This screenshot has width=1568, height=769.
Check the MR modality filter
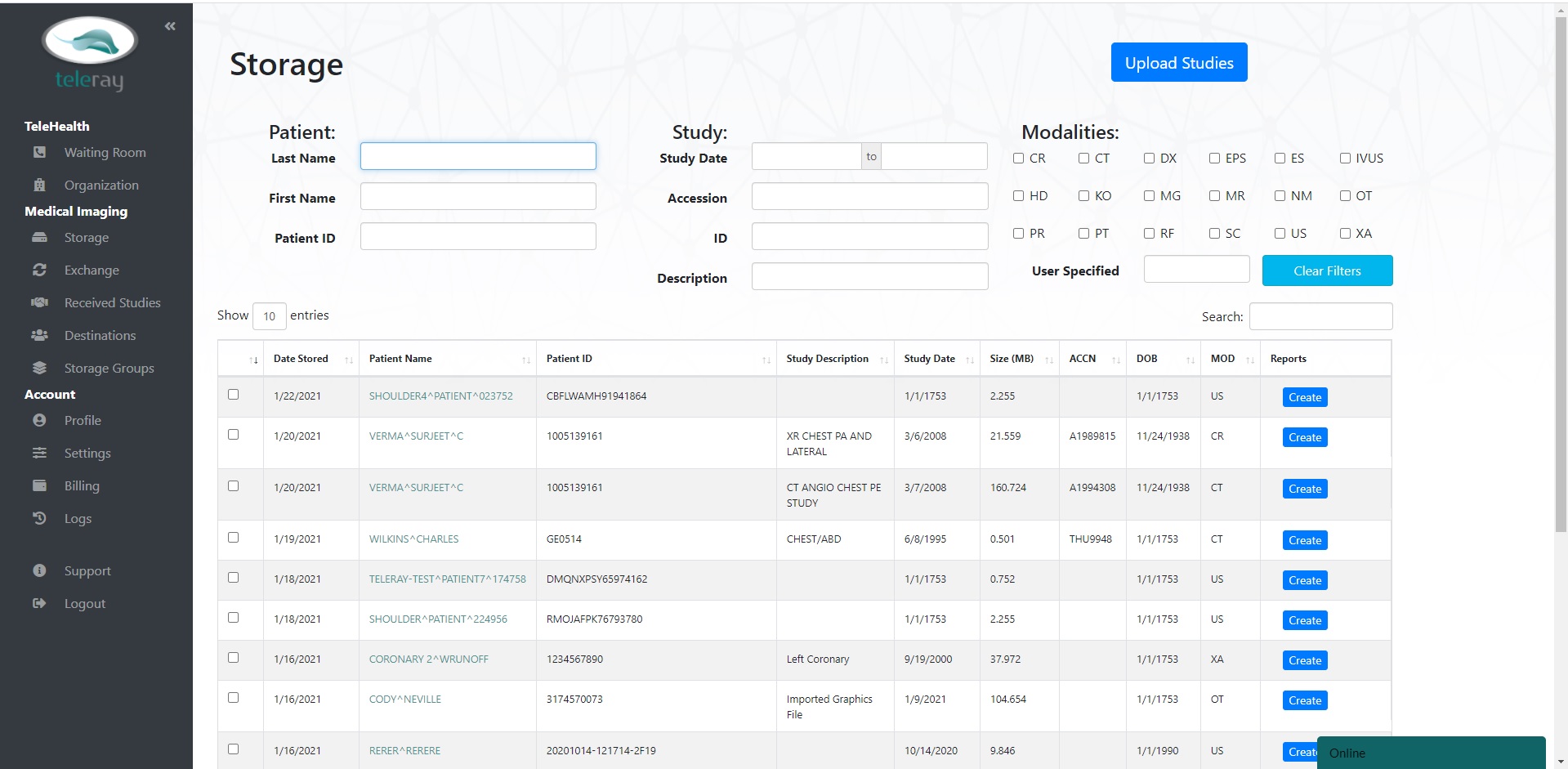[x=1214, y=196]
